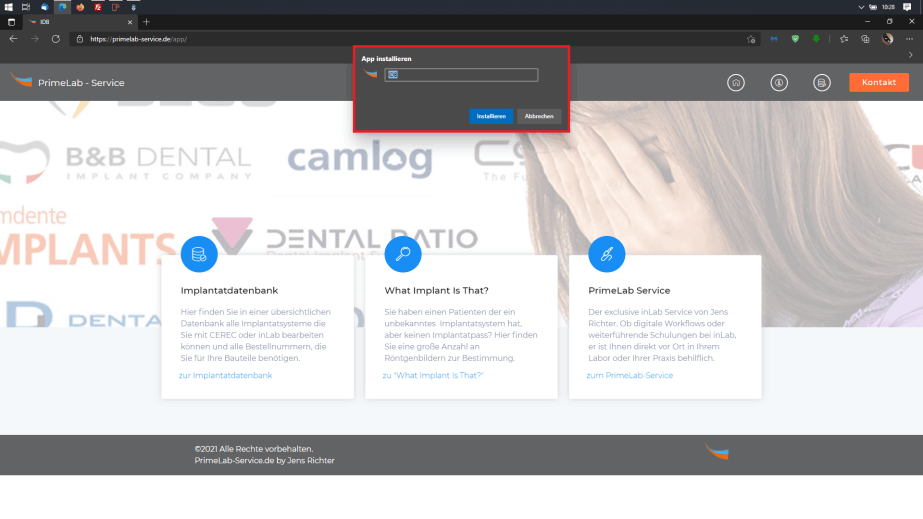
Task: Cancel app install with Abbrechen
Action: (x=539, y=116)
